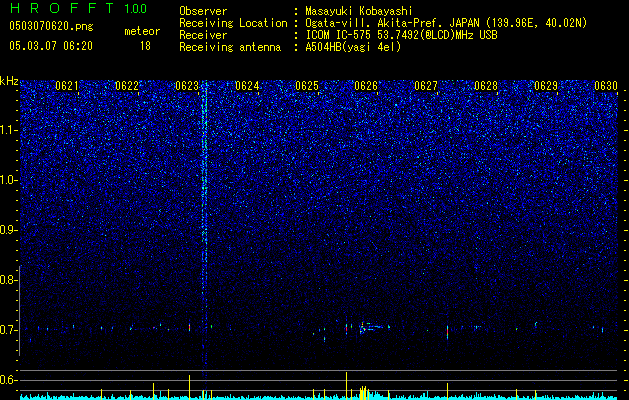
Task: Click the 0630 time marker
Action: click(606, 86)
